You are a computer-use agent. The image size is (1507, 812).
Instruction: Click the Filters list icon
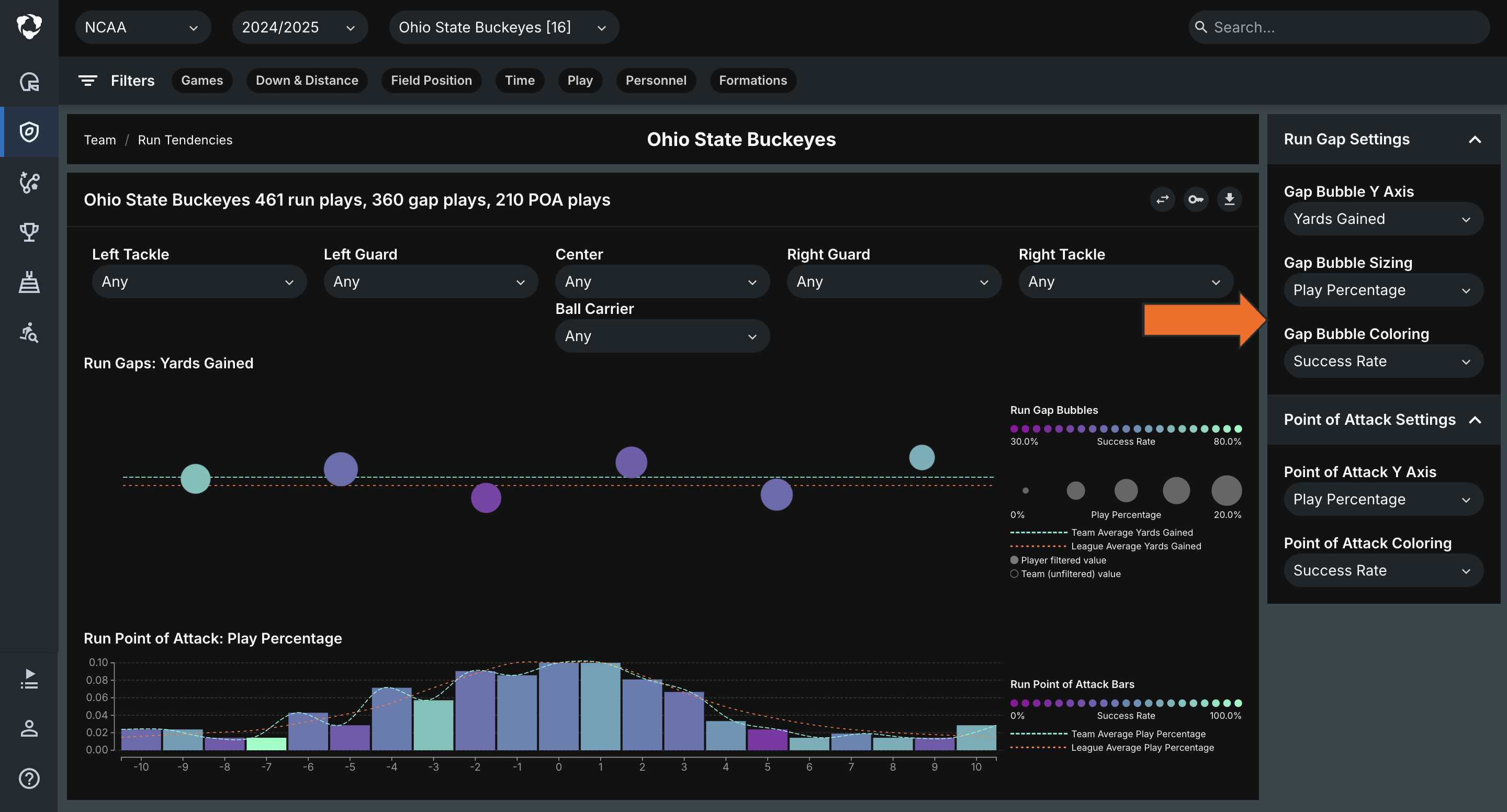click(88, 81)
